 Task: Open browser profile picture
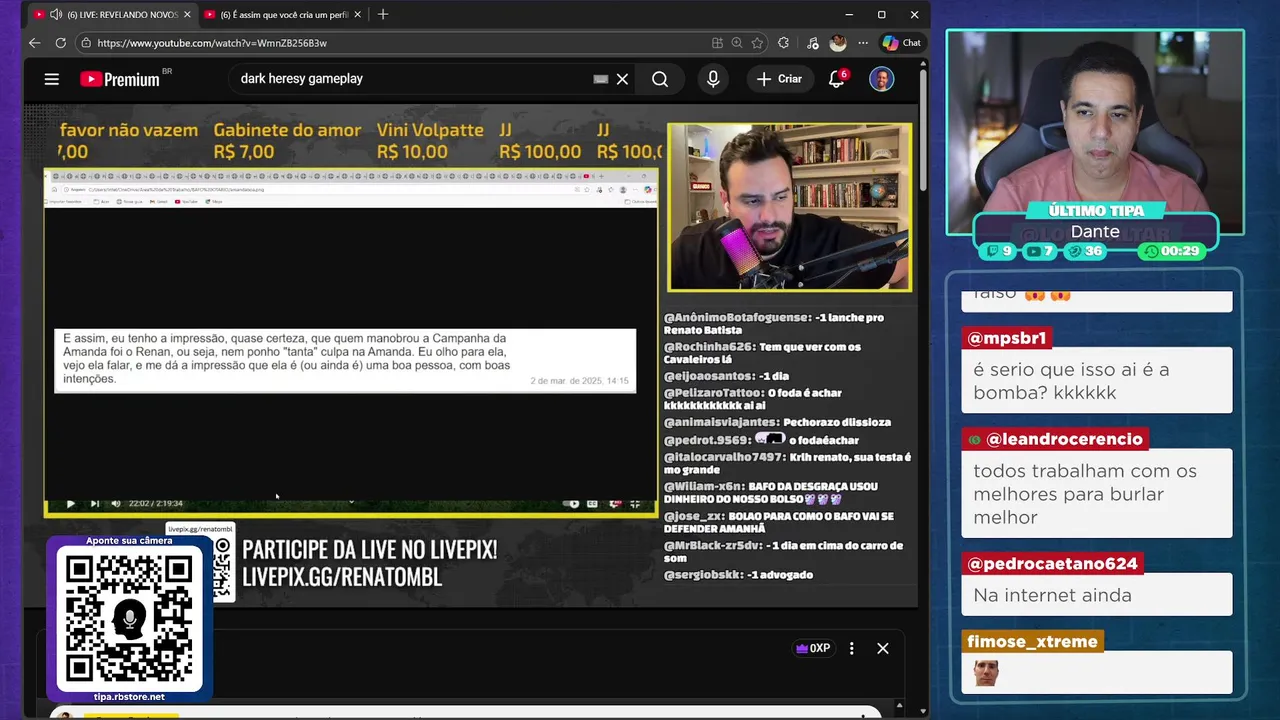click(838, 43)
